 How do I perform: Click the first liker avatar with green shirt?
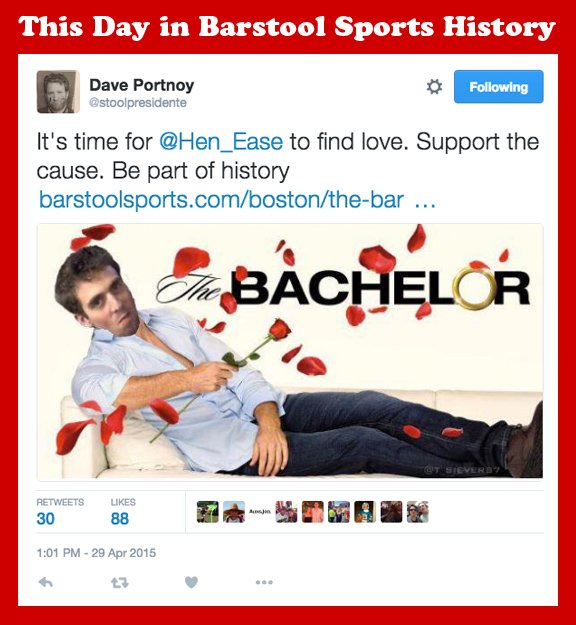click(x=207, y=512)
